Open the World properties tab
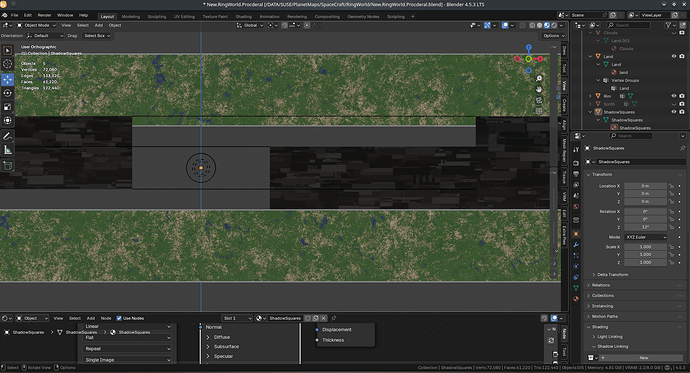Screen dimensions: 690x373 (x=576, y=206)
